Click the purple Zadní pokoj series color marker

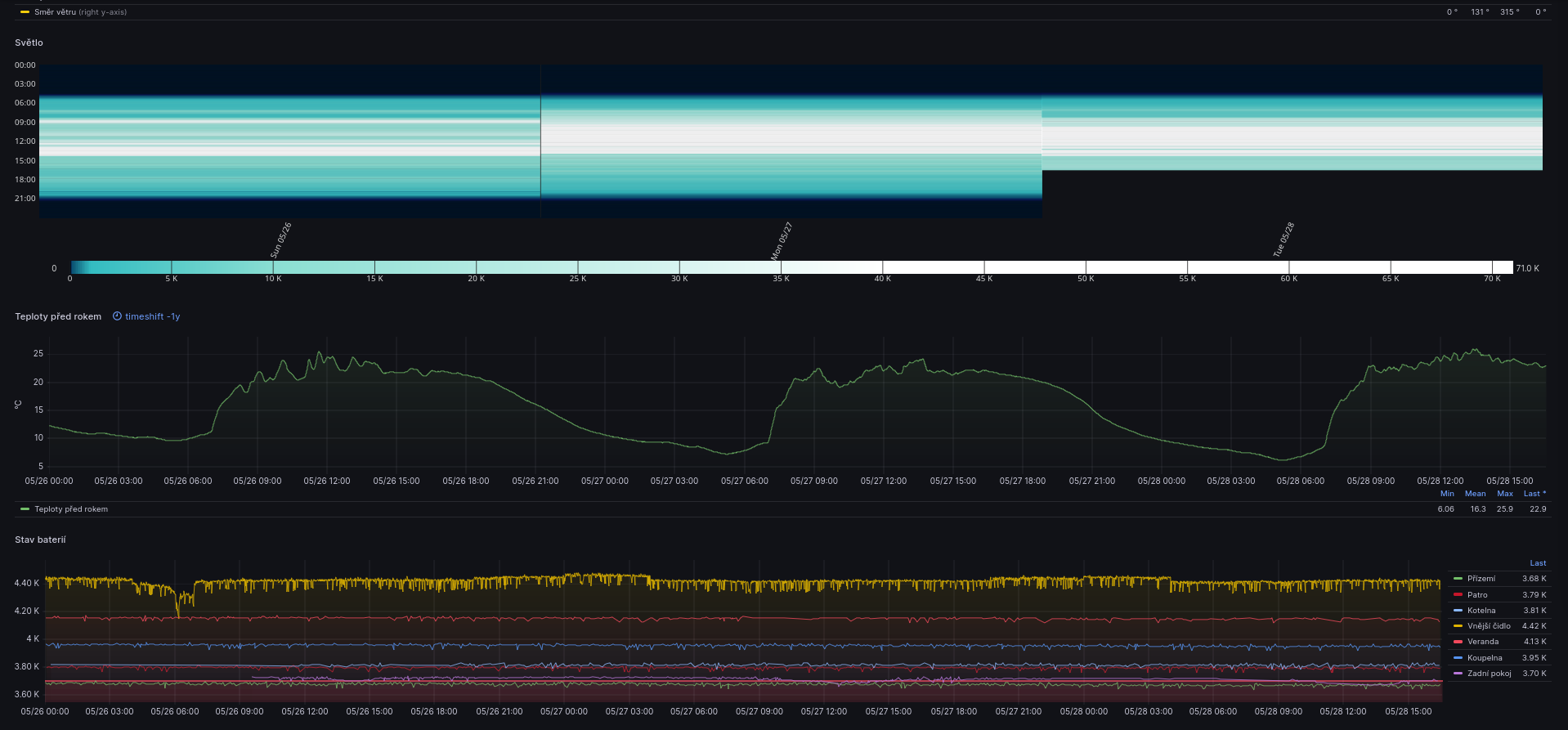tap(1458, 674)
